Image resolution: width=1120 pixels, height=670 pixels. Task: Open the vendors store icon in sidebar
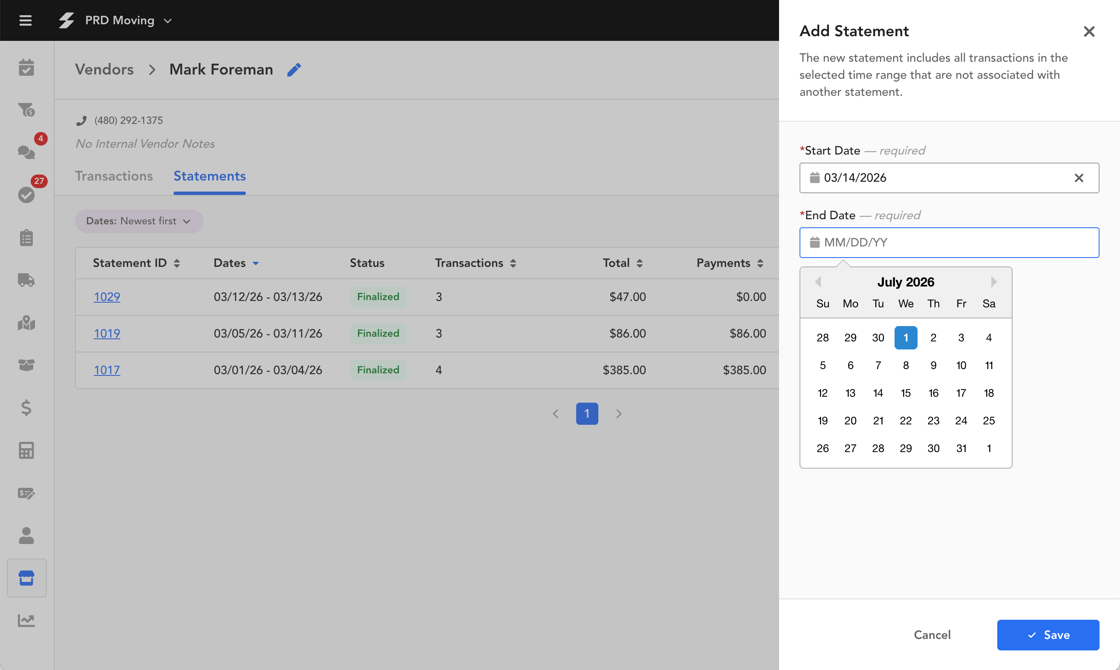(x=26, y=578)
